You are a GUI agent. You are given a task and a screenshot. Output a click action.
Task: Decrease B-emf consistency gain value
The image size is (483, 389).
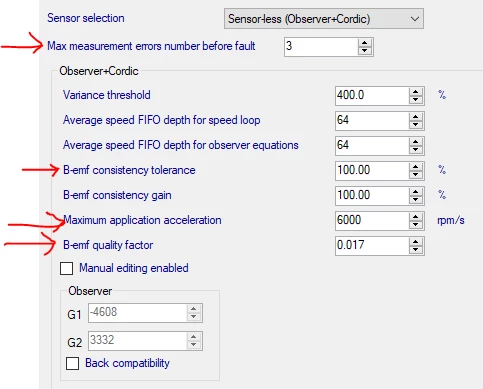[416, 200]
